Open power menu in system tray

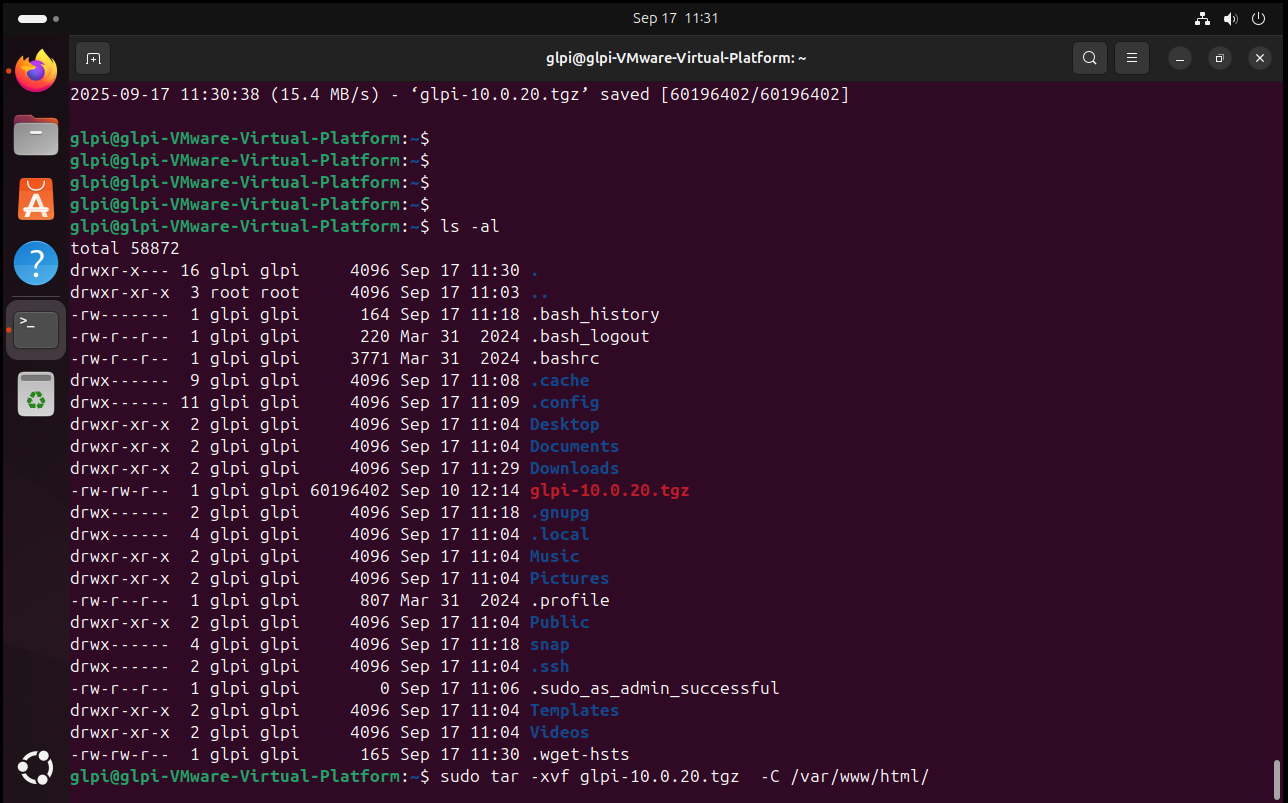[x=1258, y=18]
